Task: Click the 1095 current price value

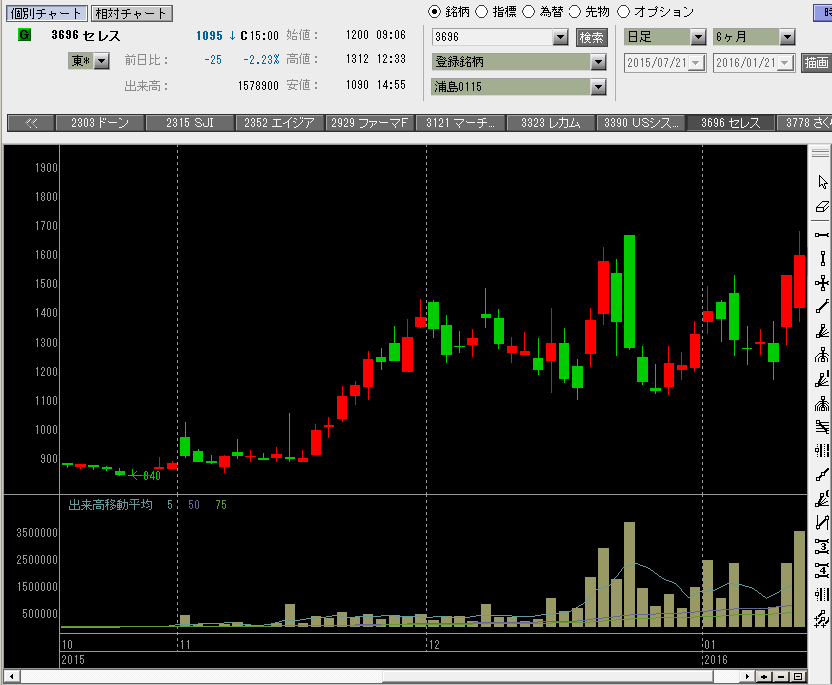Action: [209, 36]
